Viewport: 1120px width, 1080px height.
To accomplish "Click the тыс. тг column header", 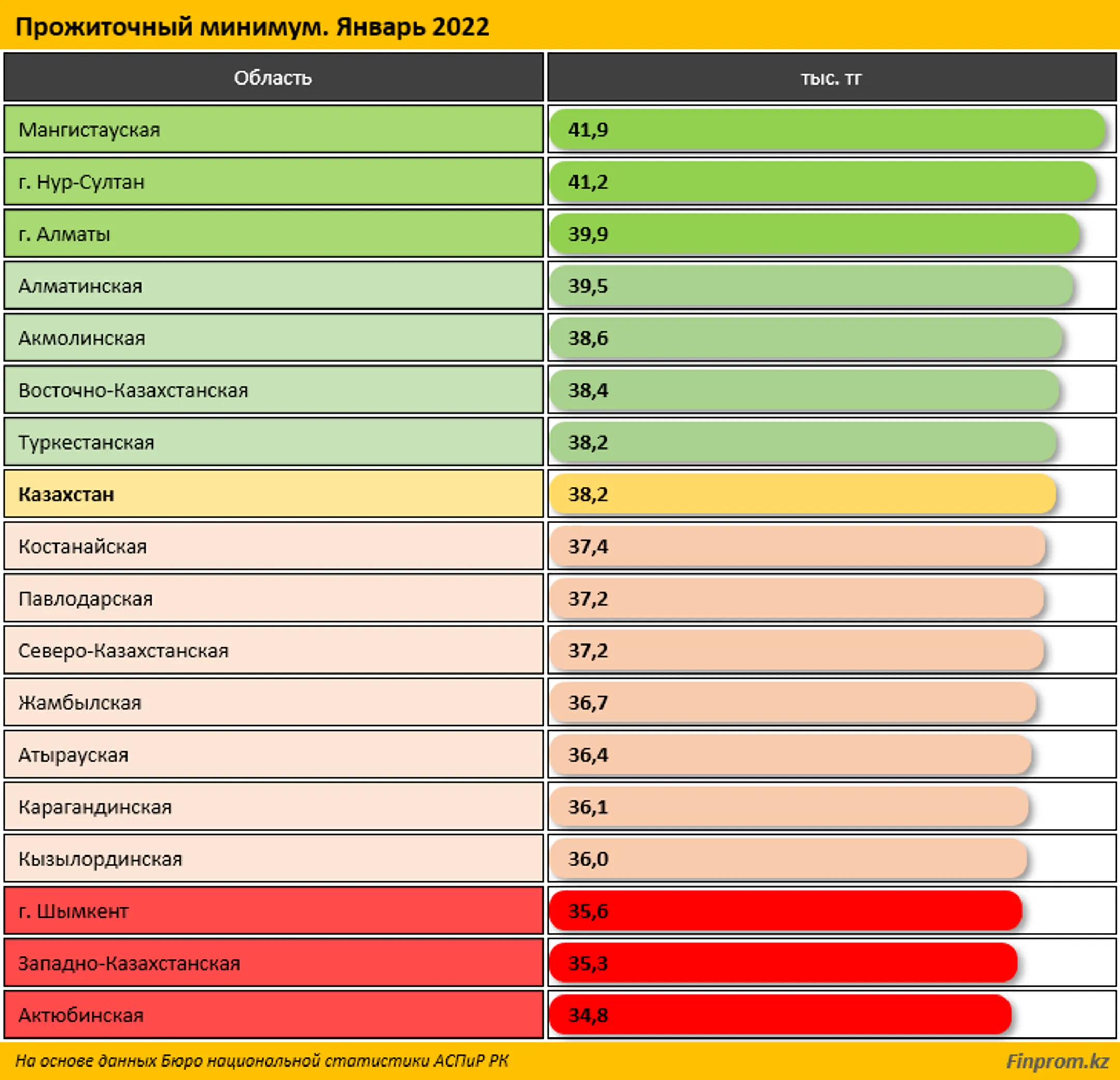I will (831, 77).
